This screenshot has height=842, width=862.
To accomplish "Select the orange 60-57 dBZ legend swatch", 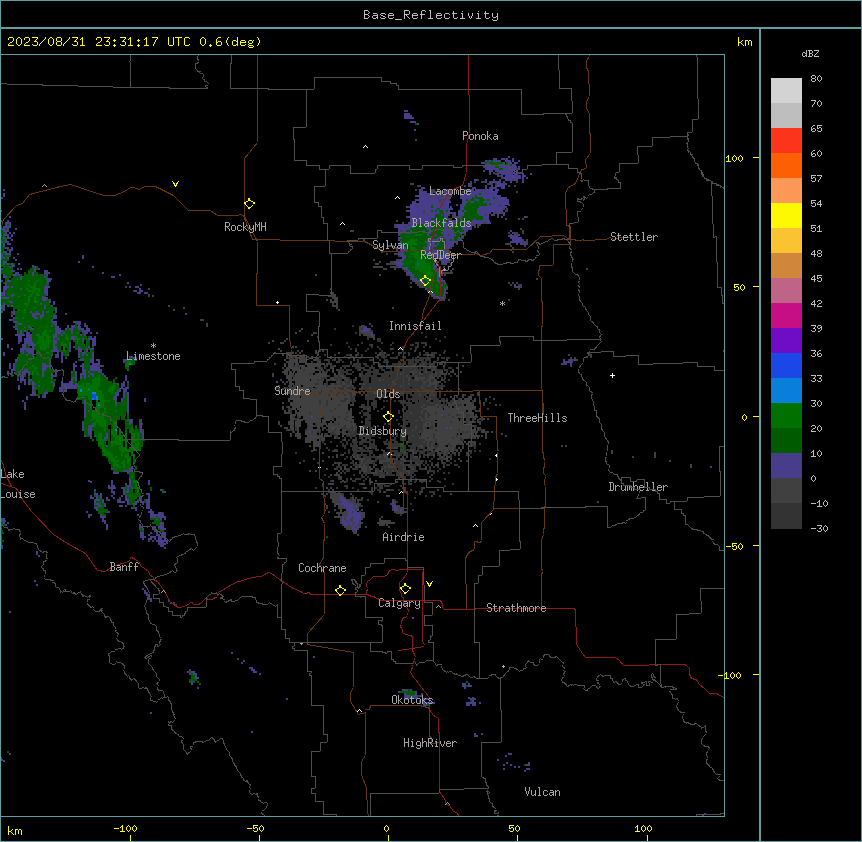I will (x=786, y=165).
